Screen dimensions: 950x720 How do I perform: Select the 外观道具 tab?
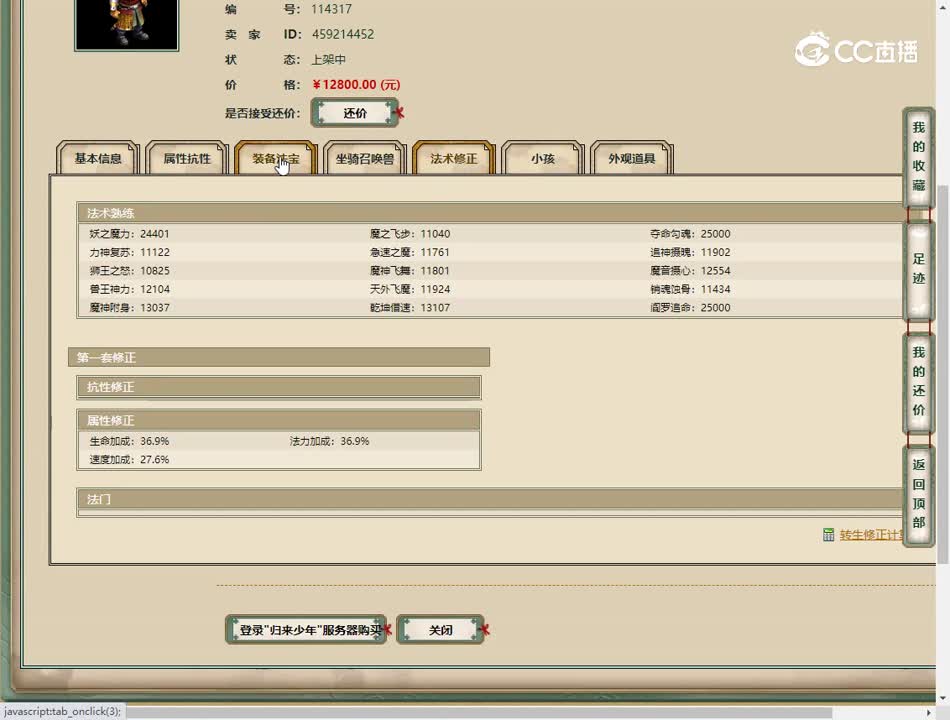632,158
